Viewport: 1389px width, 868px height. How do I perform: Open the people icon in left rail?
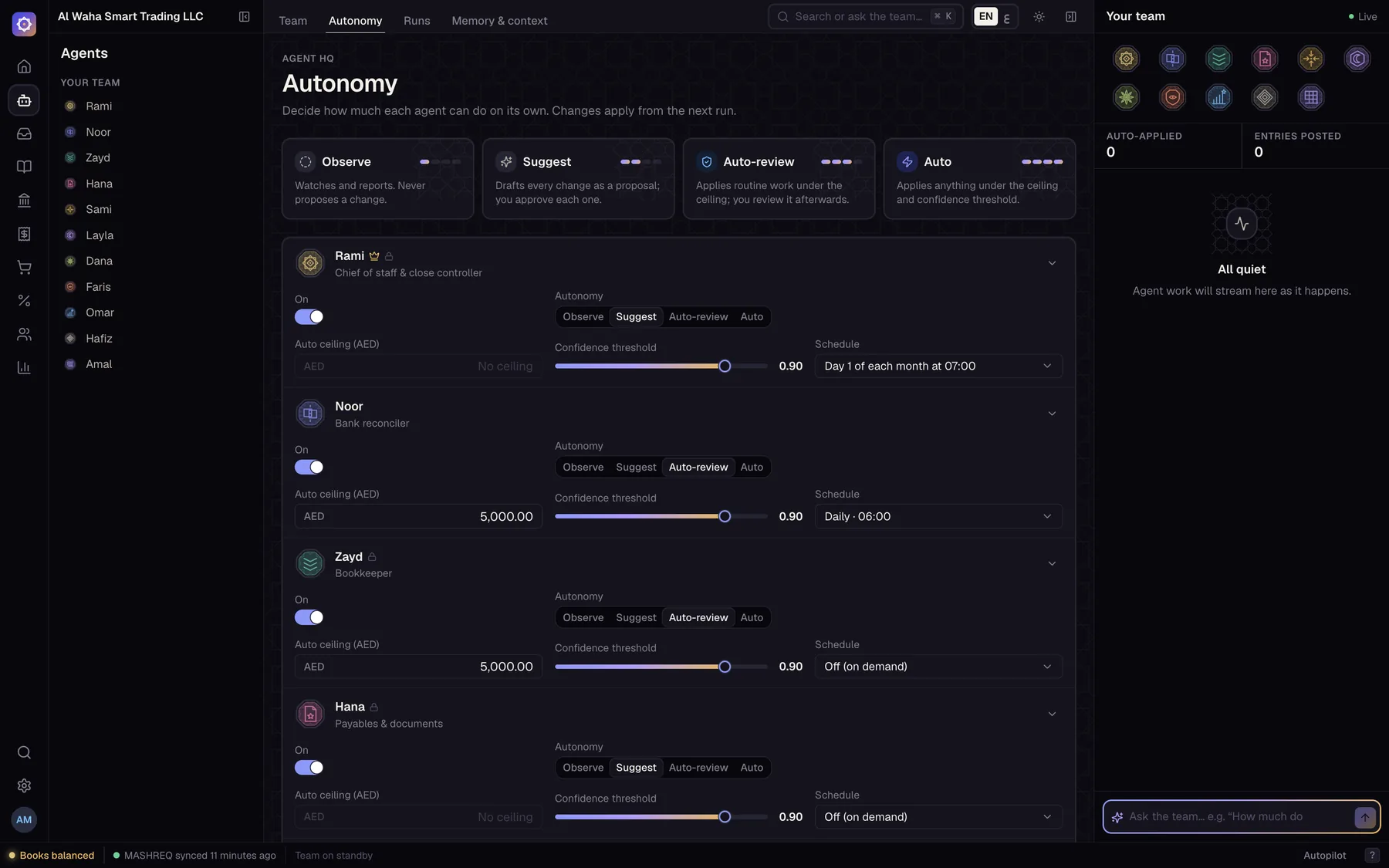24,334
